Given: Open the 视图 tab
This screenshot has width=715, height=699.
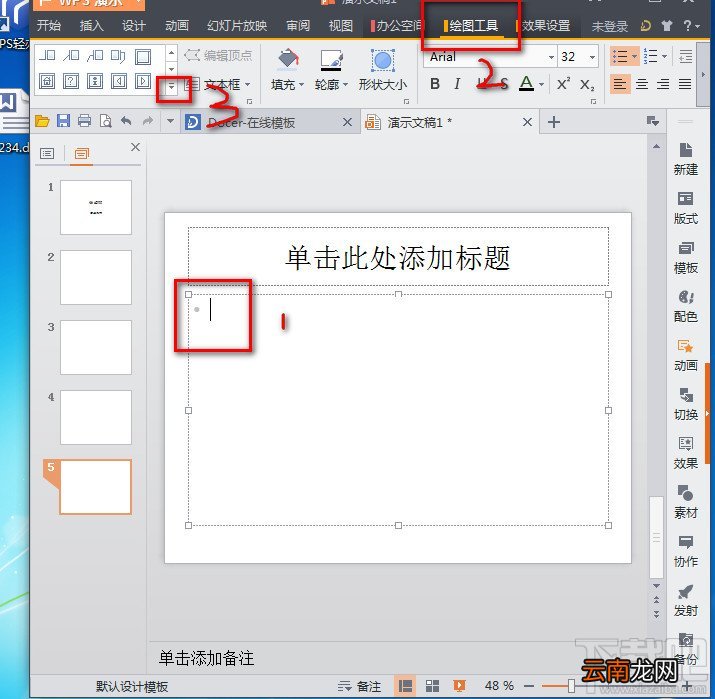Looking at the screenshot, I should click(x=341, y=26).
